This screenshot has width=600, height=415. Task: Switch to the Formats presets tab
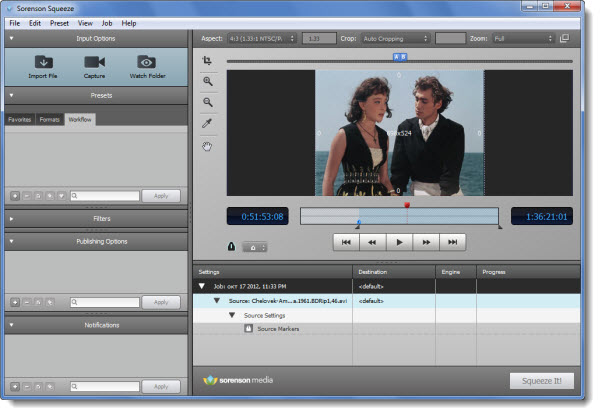pos(49,119)
